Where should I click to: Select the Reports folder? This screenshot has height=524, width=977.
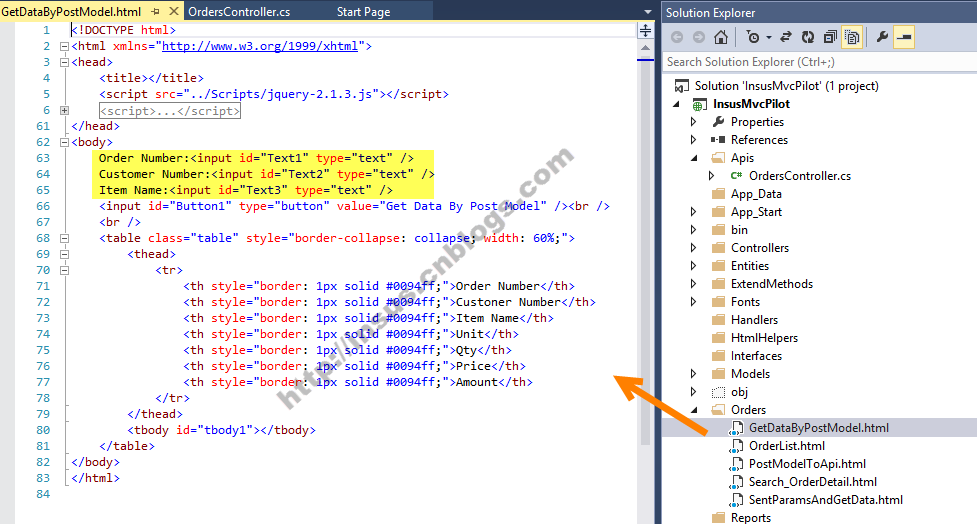click(750, 518)
